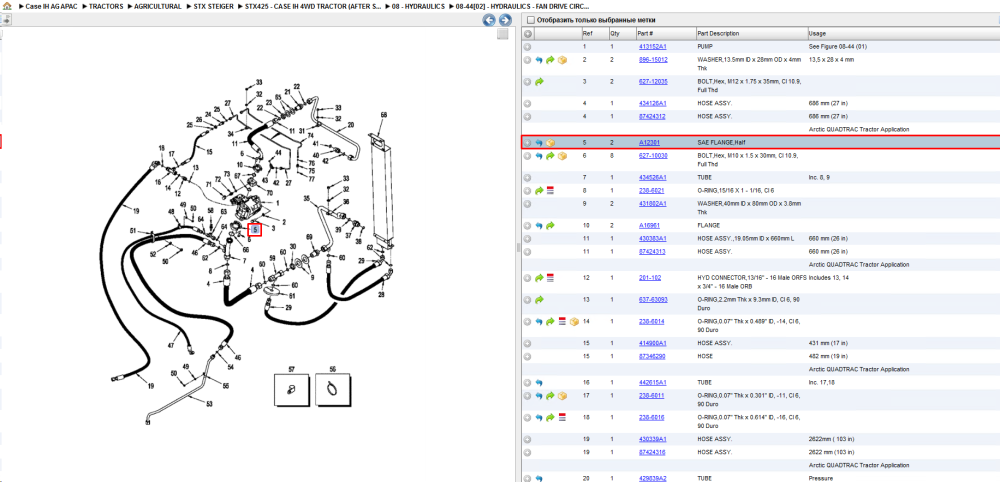1000x482 pixels.
Task: Click the inset thumbnail labeled 57
Action: [291, 389]
